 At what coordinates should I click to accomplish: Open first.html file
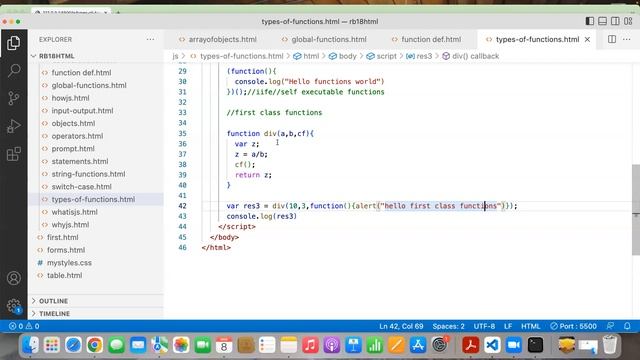(x=62, y=237)
